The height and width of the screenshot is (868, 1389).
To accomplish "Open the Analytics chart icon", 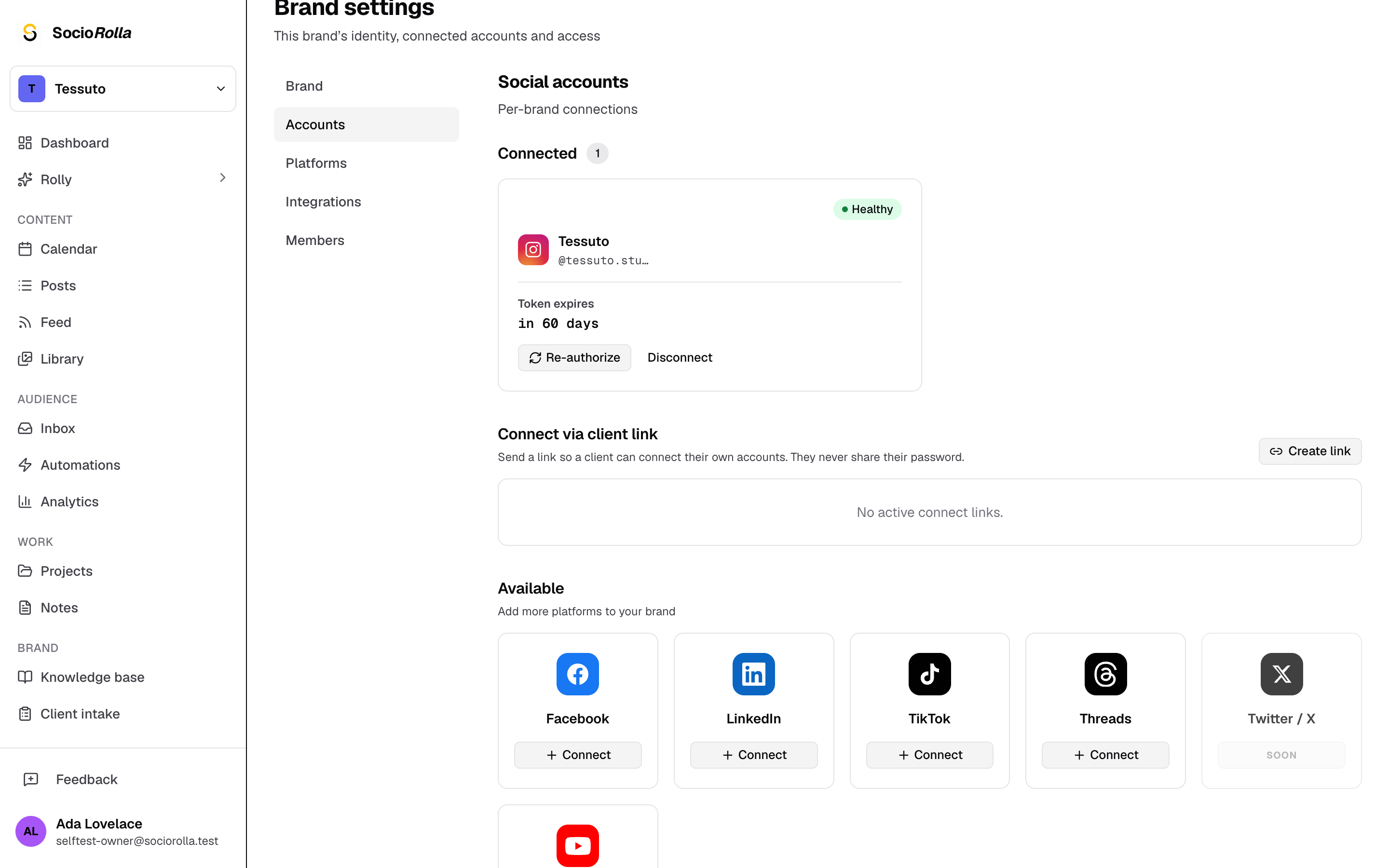I will (x=25, y=502).
